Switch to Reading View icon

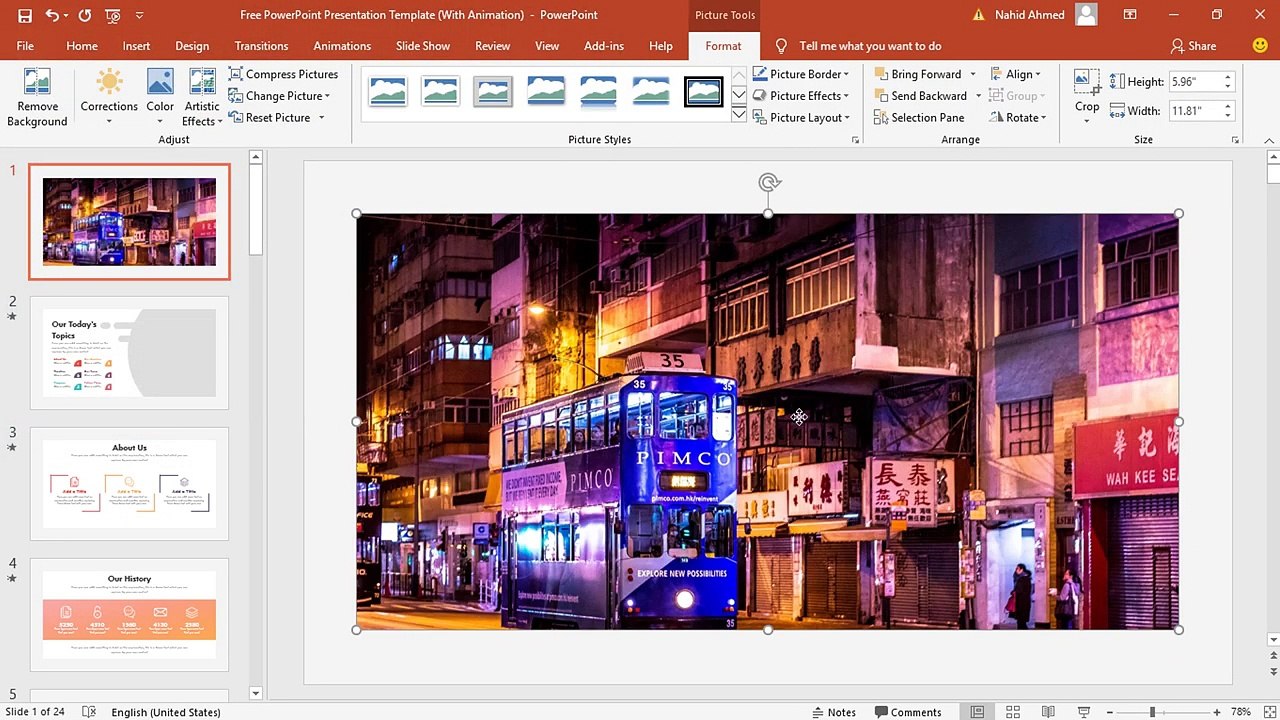tap(1048, 712)
